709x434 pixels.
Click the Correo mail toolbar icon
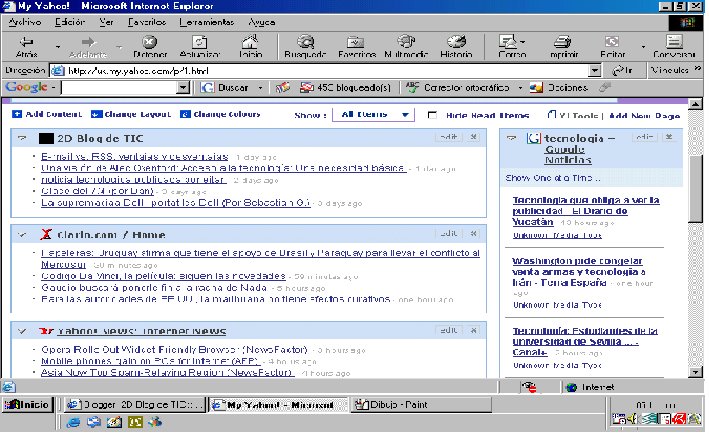(508, 42)
